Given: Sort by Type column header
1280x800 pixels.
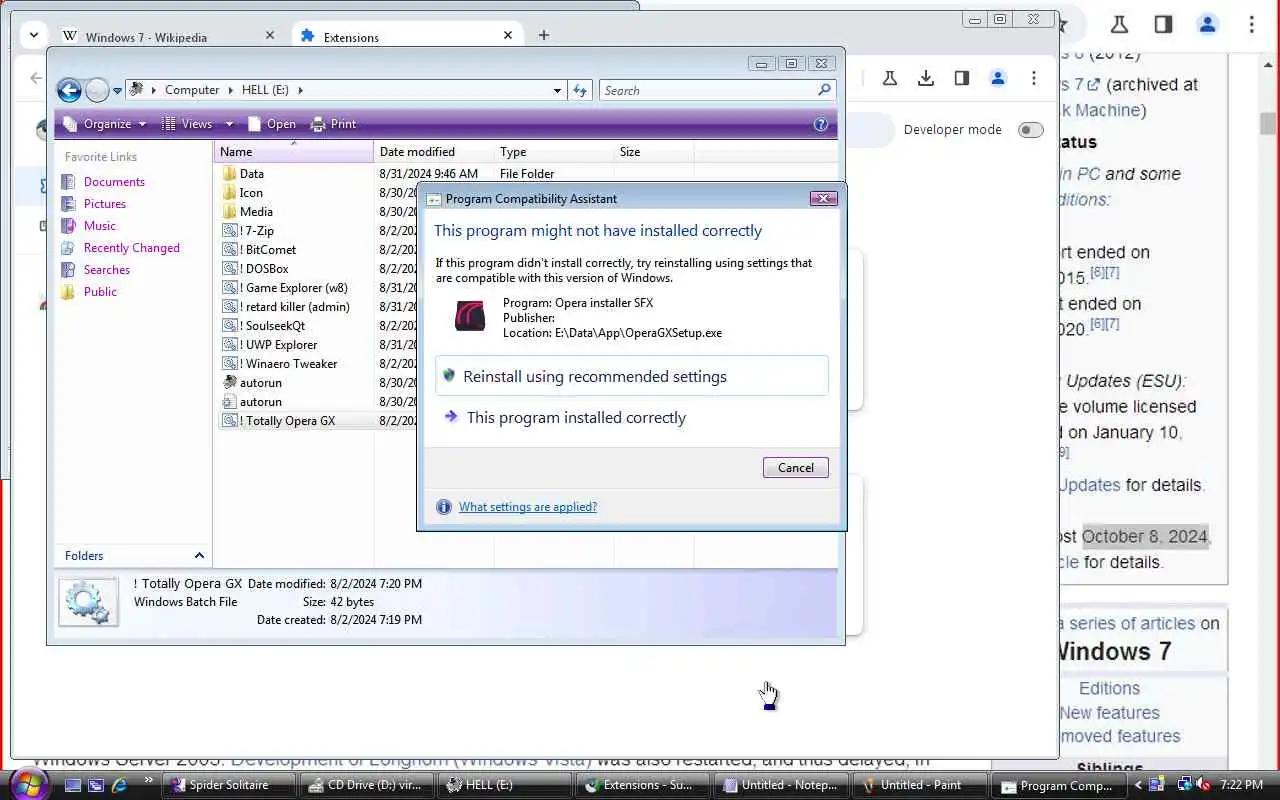Looking at the screenshot, I should pyautogui.click(x=554, y=152).
